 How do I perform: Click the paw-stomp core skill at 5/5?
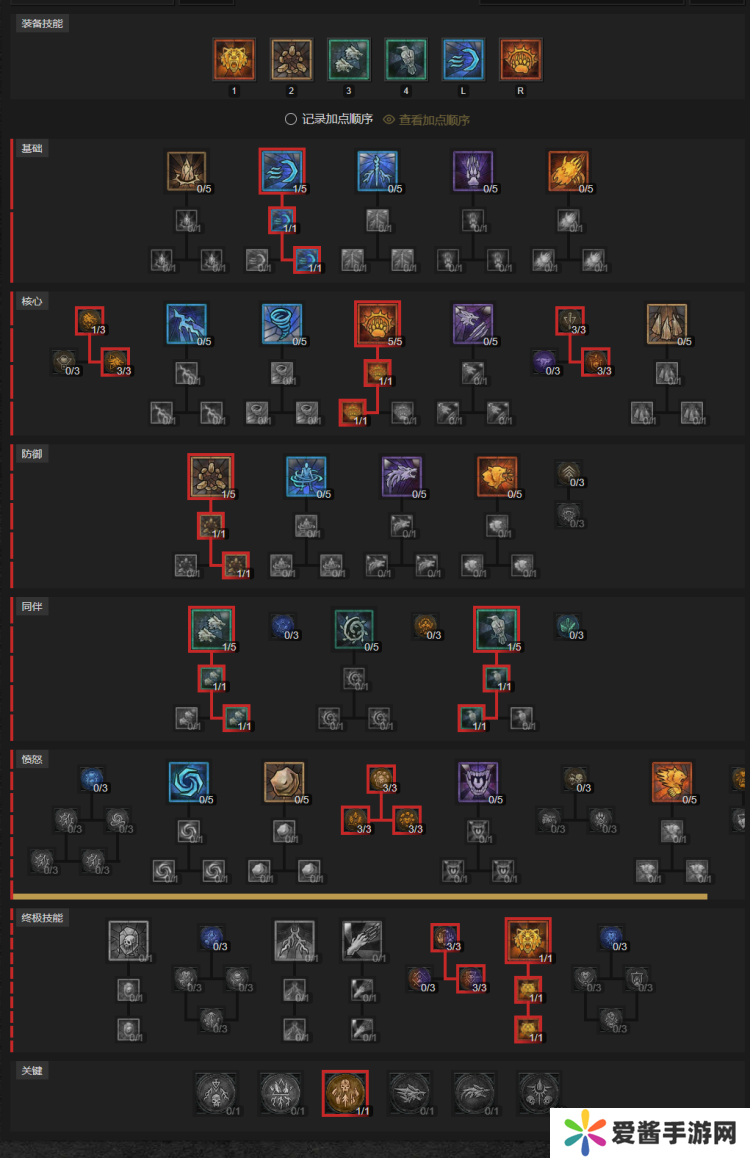[377, 324]
